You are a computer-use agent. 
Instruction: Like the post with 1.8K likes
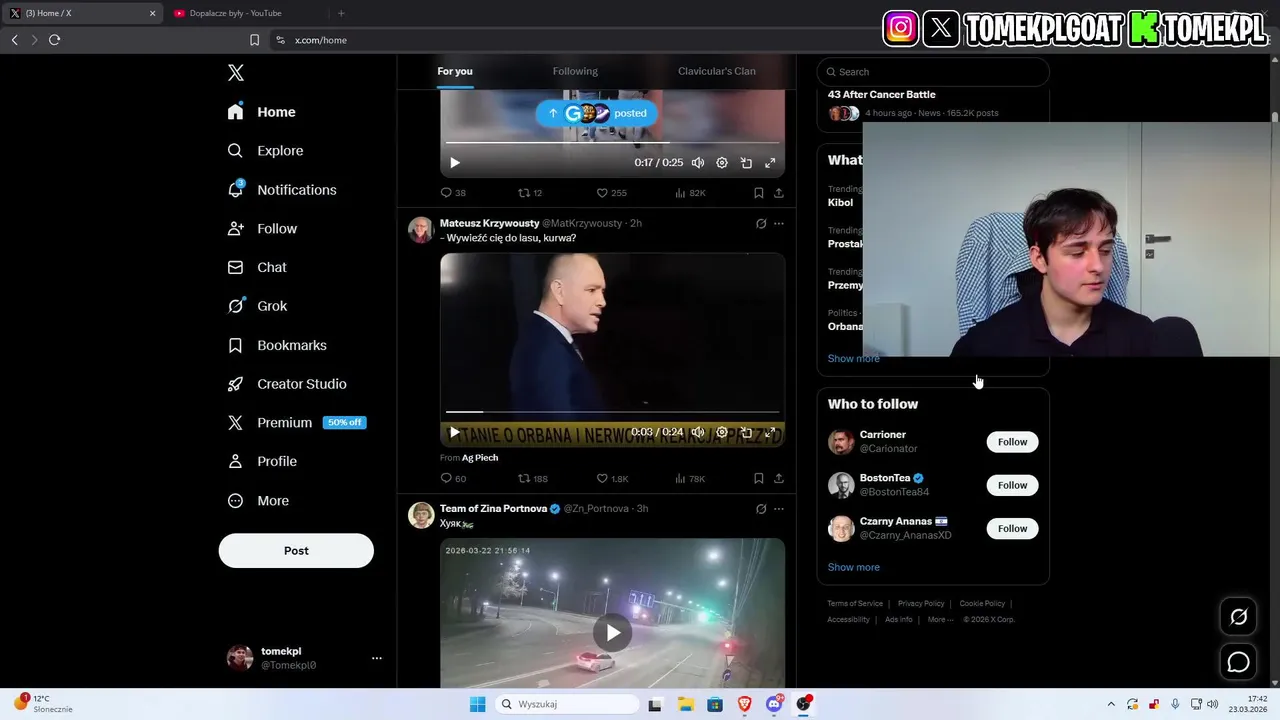[x=612, y=479]
